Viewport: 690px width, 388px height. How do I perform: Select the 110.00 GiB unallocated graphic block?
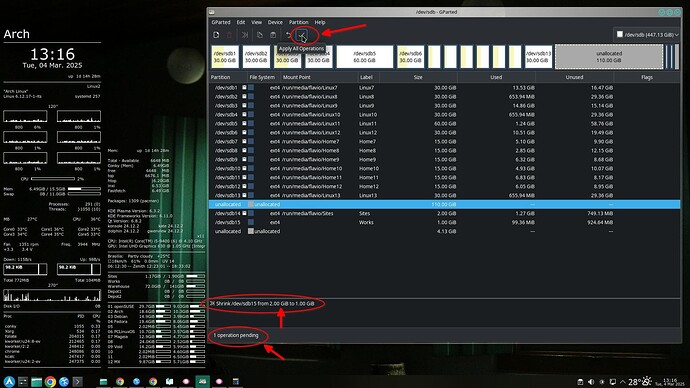[609, 57]
